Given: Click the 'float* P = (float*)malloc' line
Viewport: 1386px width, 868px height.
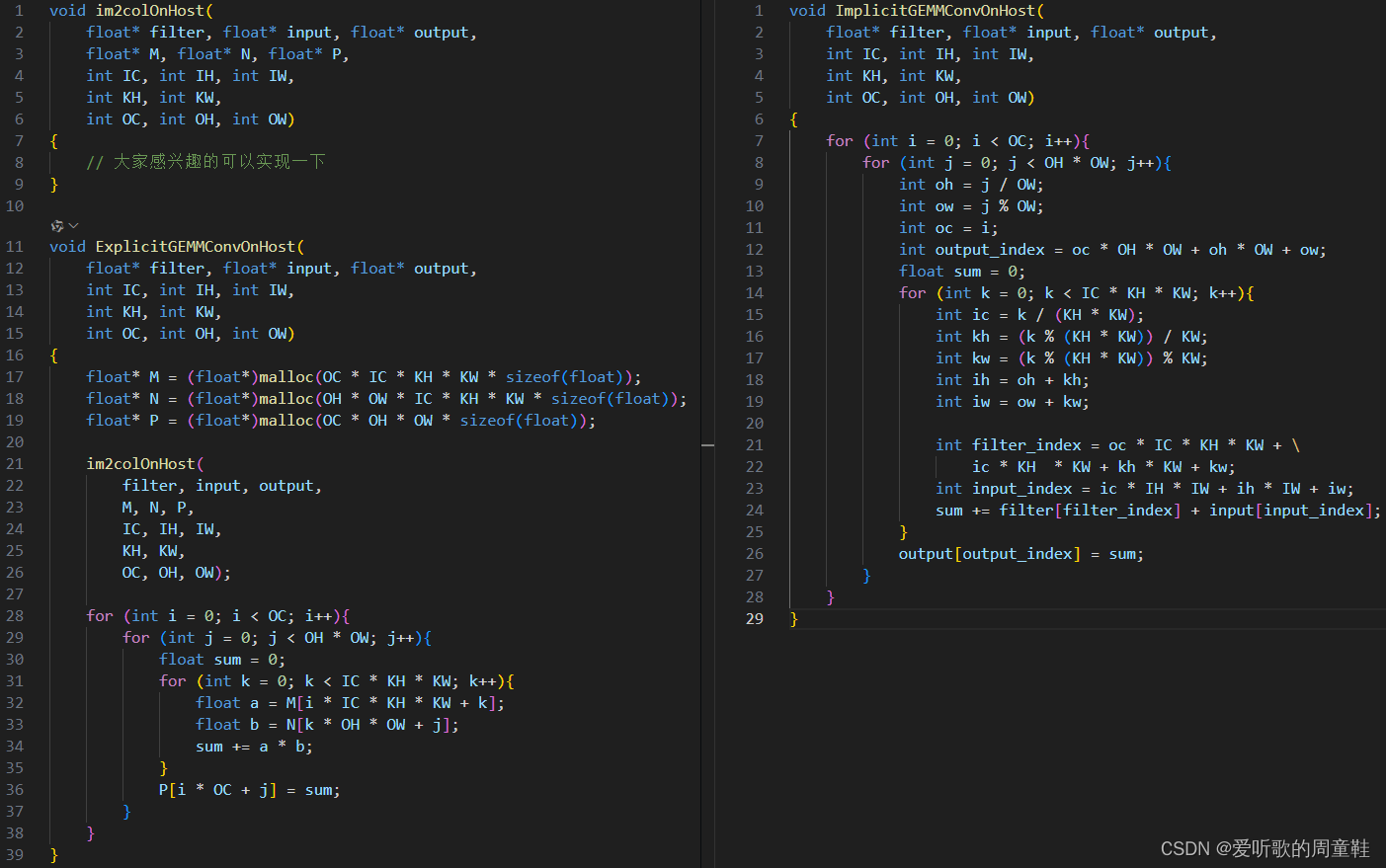Looking at the screenshot, I should point(341,421).
